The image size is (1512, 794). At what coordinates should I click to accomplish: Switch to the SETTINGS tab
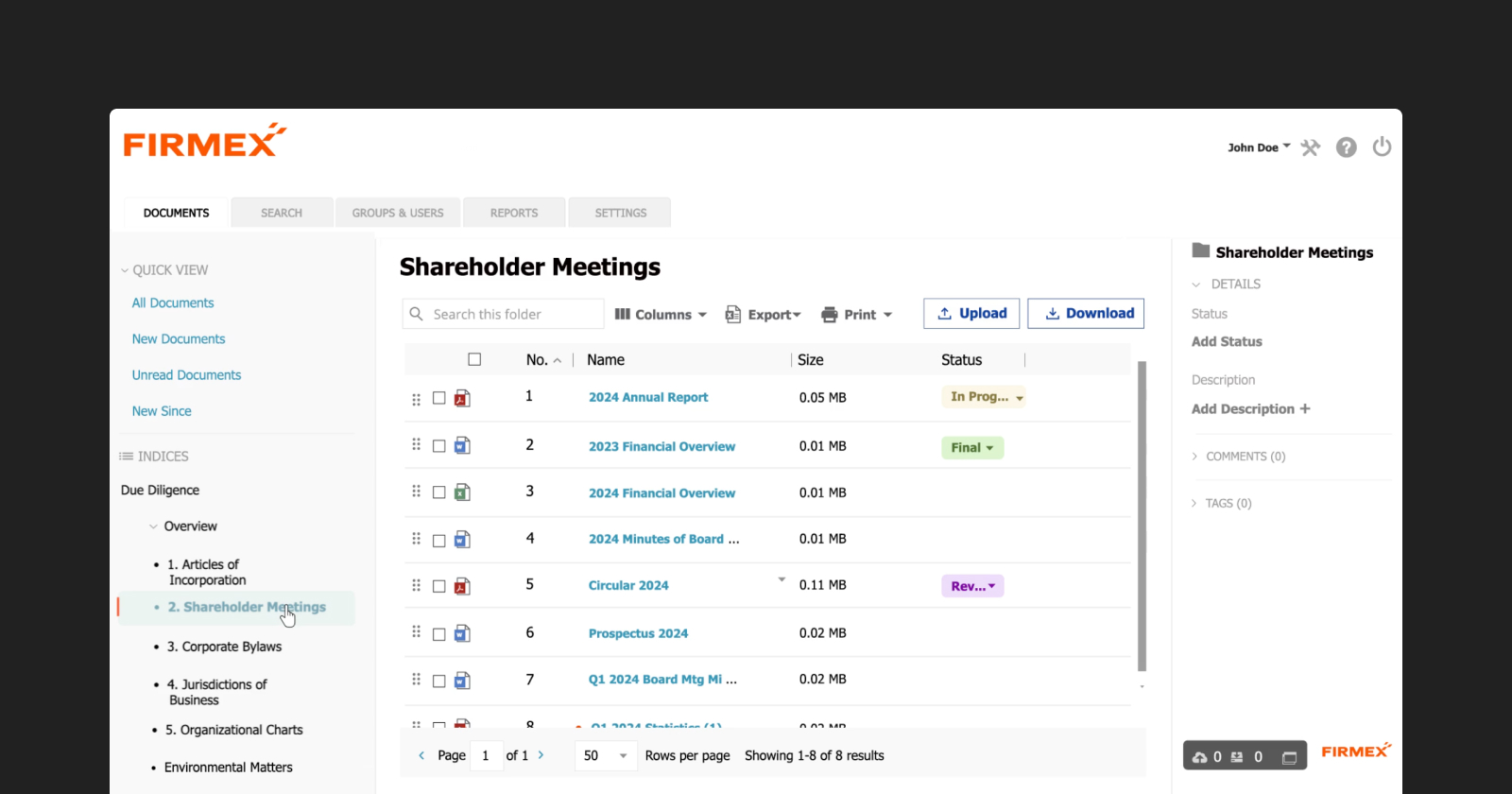(x=621, y=213)
